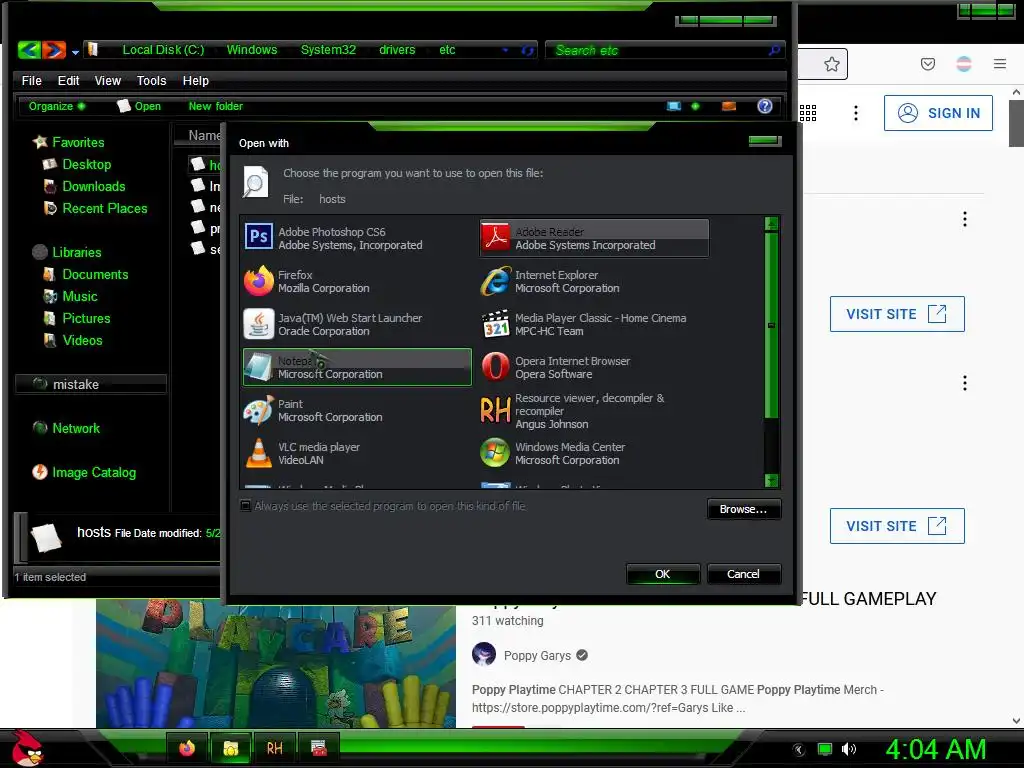Open Firefox from the taskbar
The height and width of the screenshot is (768, 1024).
tap(187, 748)
